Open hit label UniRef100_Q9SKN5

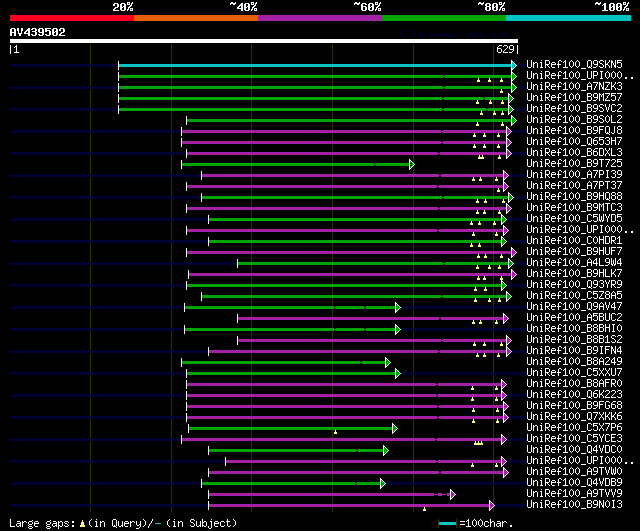(x=574, y=64)
